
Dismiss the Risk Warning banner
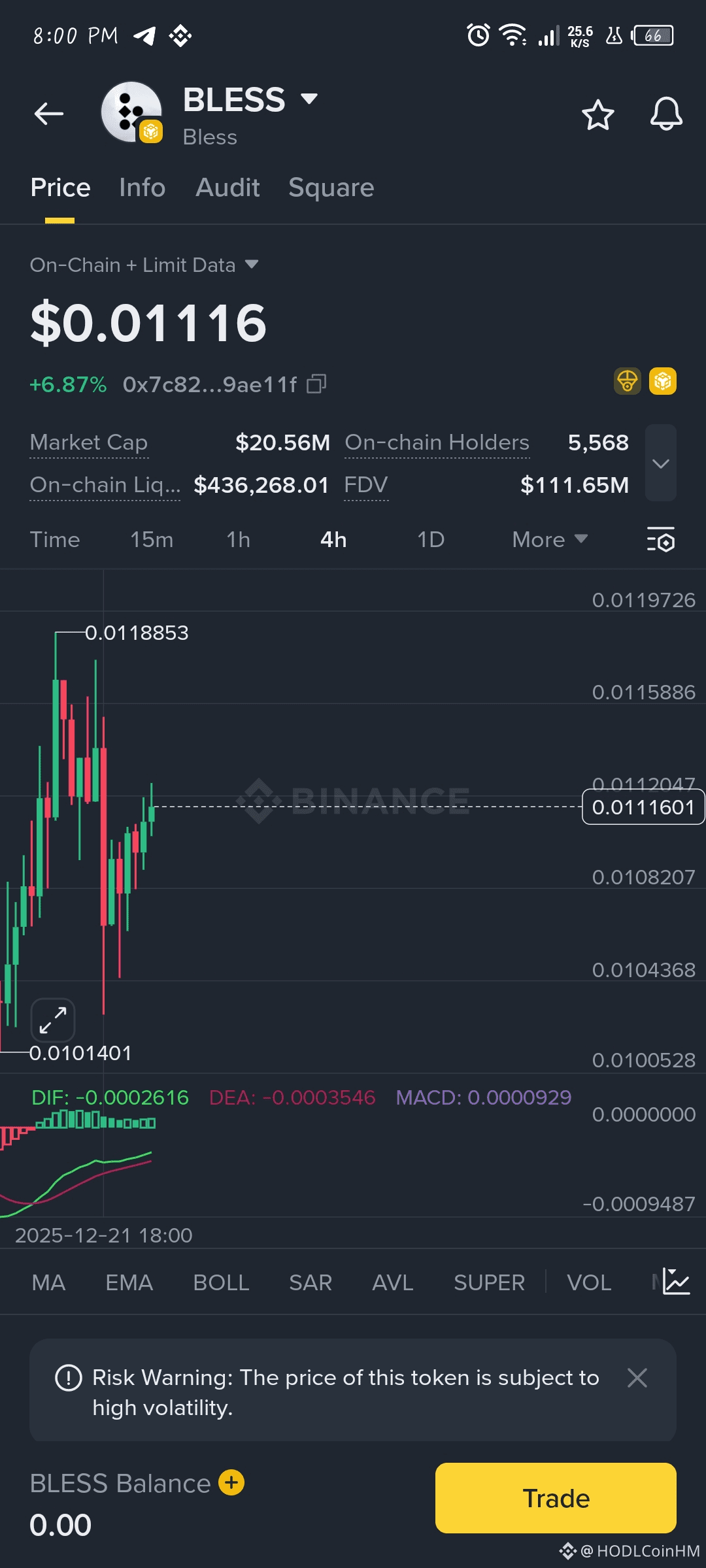pyautogui.click(x=637, y=1378)
